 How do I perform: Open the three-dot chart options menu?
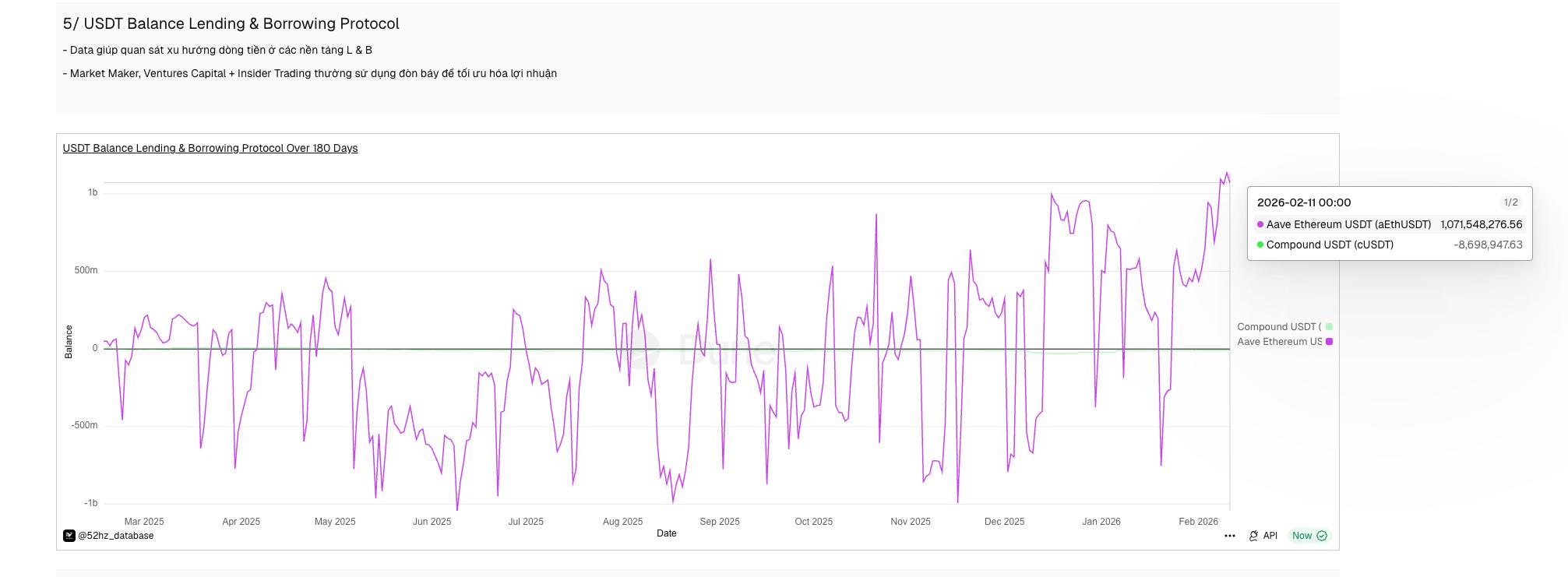(x=1229, y=536)
